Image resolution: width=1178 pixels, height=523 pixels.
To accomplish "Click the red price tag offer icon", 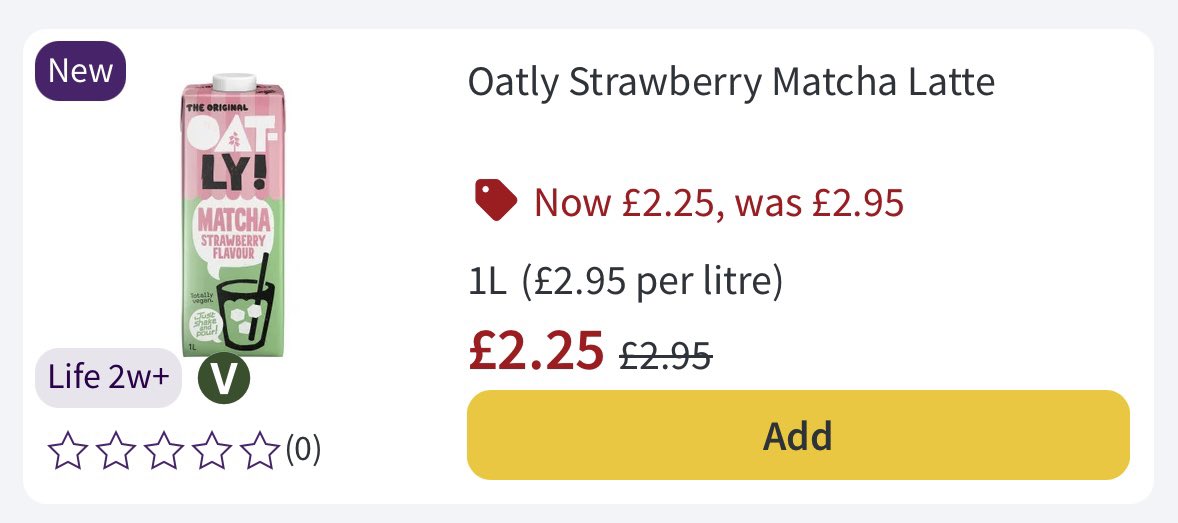I will 494,201.
